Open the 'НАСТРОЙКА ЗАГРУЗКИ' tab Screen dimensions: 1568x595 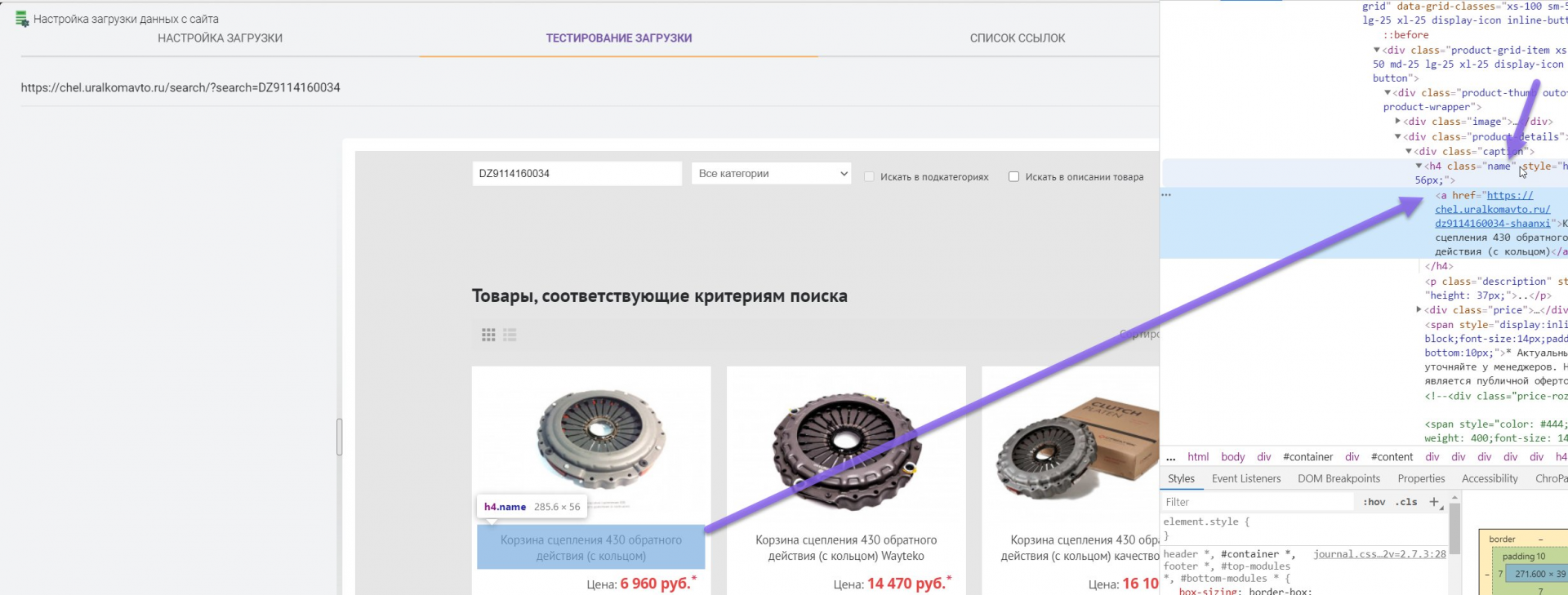[x=220, y=38]
